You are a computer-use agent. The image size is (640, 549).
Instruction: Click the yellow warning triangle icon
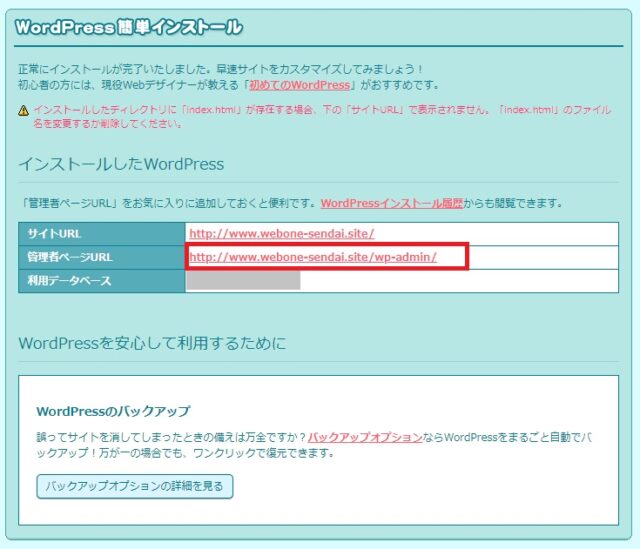(x=24, y=110)
